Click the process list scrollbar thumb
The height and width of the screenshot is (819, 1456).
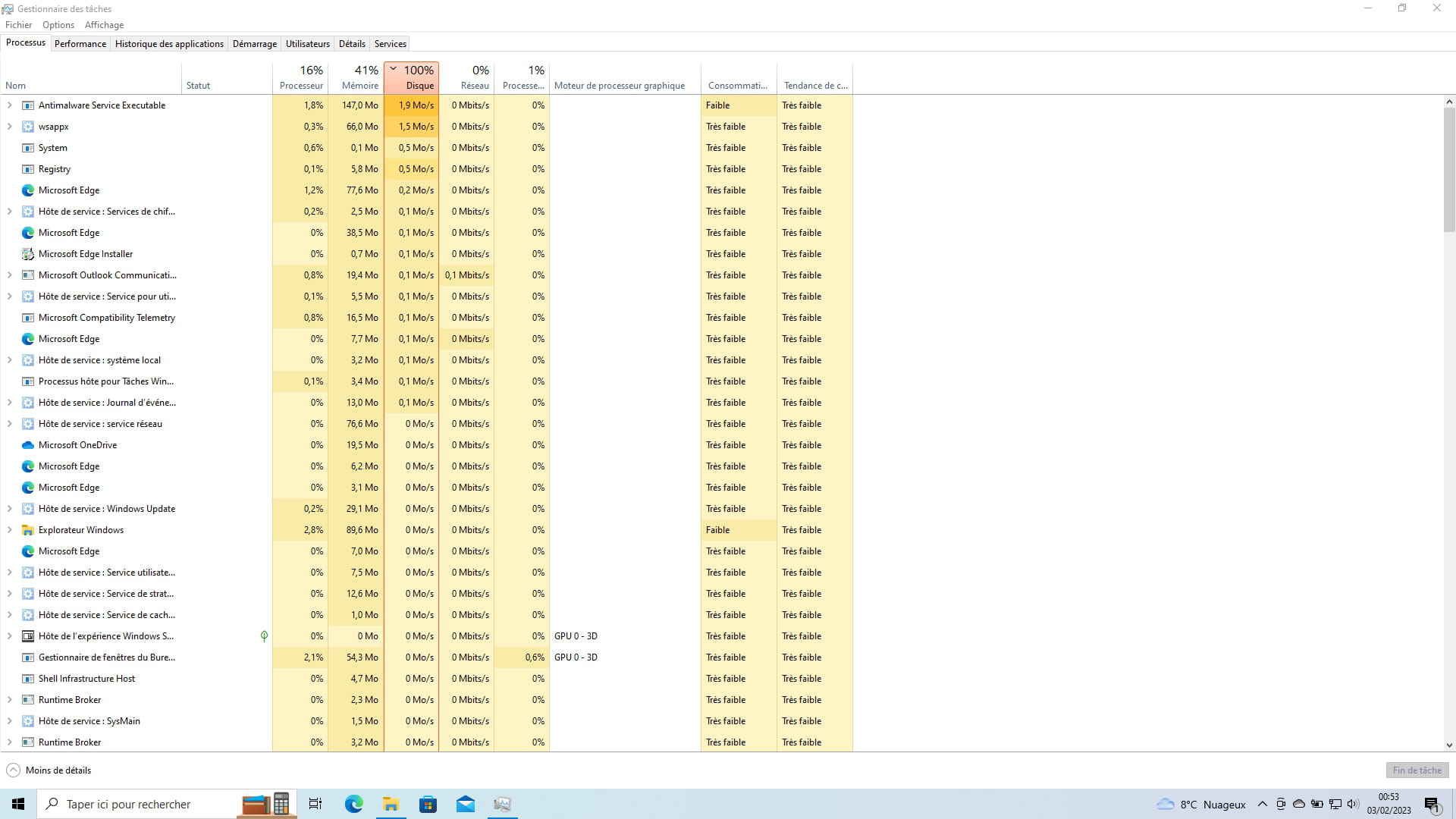[x=1449, y=169]
